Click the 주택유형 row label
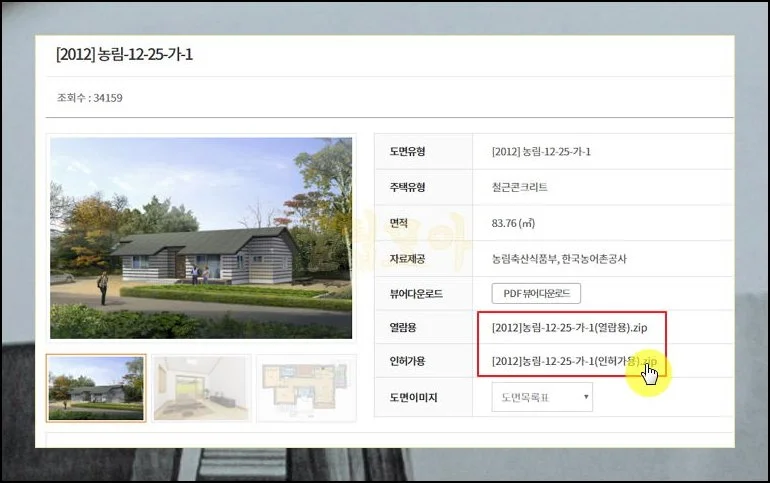This screenshot has width=770, height=483. [408, 187]
